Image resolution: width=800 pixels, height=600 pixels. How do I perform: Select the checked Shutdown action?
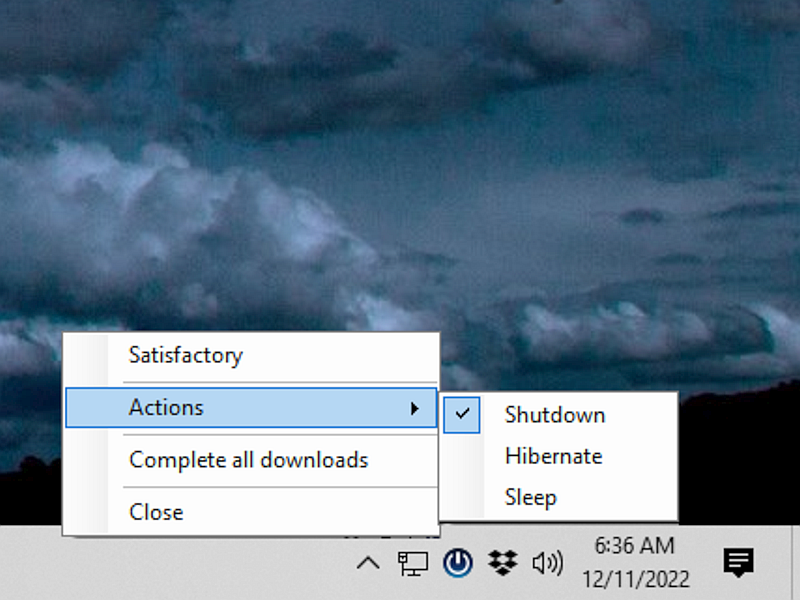point(559,415)
